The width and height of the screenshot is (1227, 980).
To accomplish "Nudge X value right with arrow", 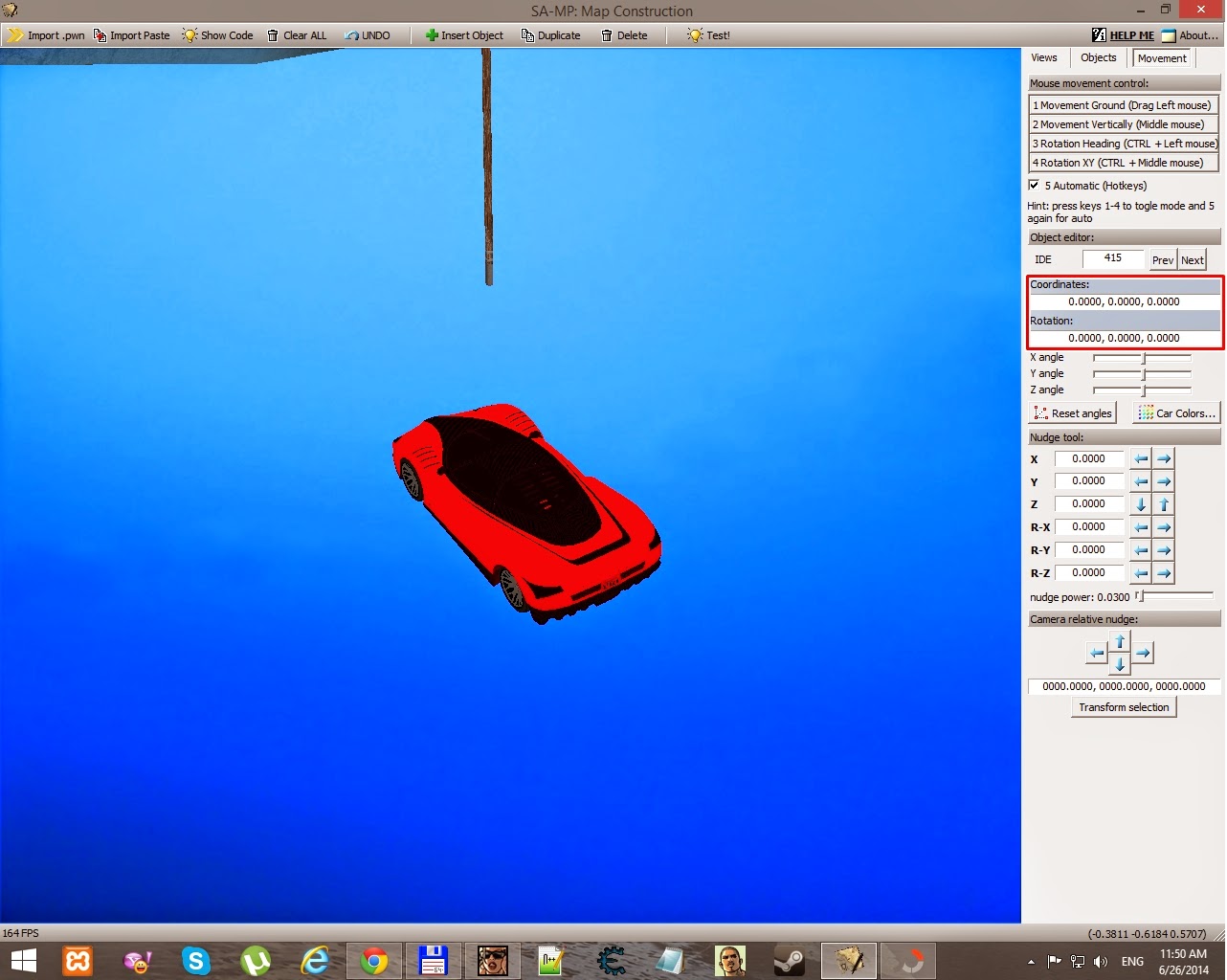I will [1164, 459].
